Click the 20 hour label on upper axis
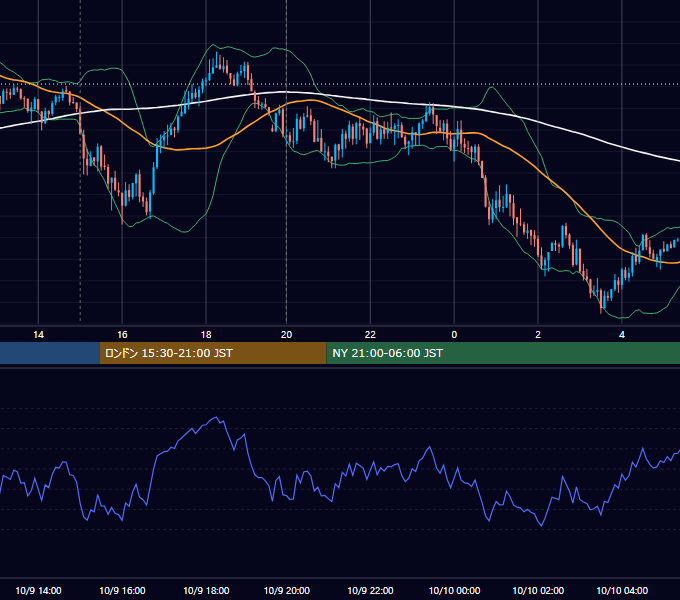The width and height of the screenshot is (680, 600). [286, 335]
